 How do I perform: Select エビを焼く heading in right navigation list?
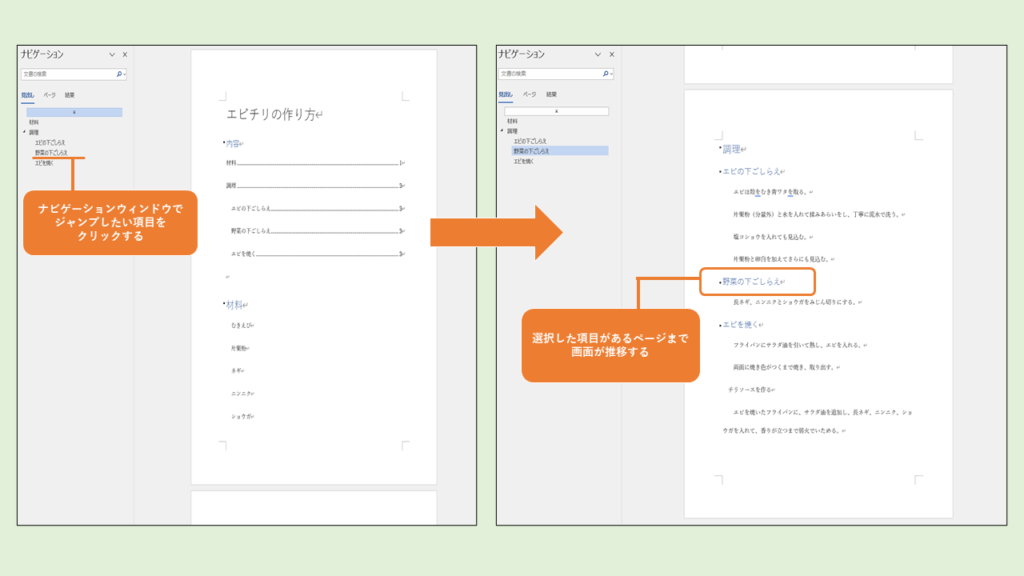pos(528,160)
